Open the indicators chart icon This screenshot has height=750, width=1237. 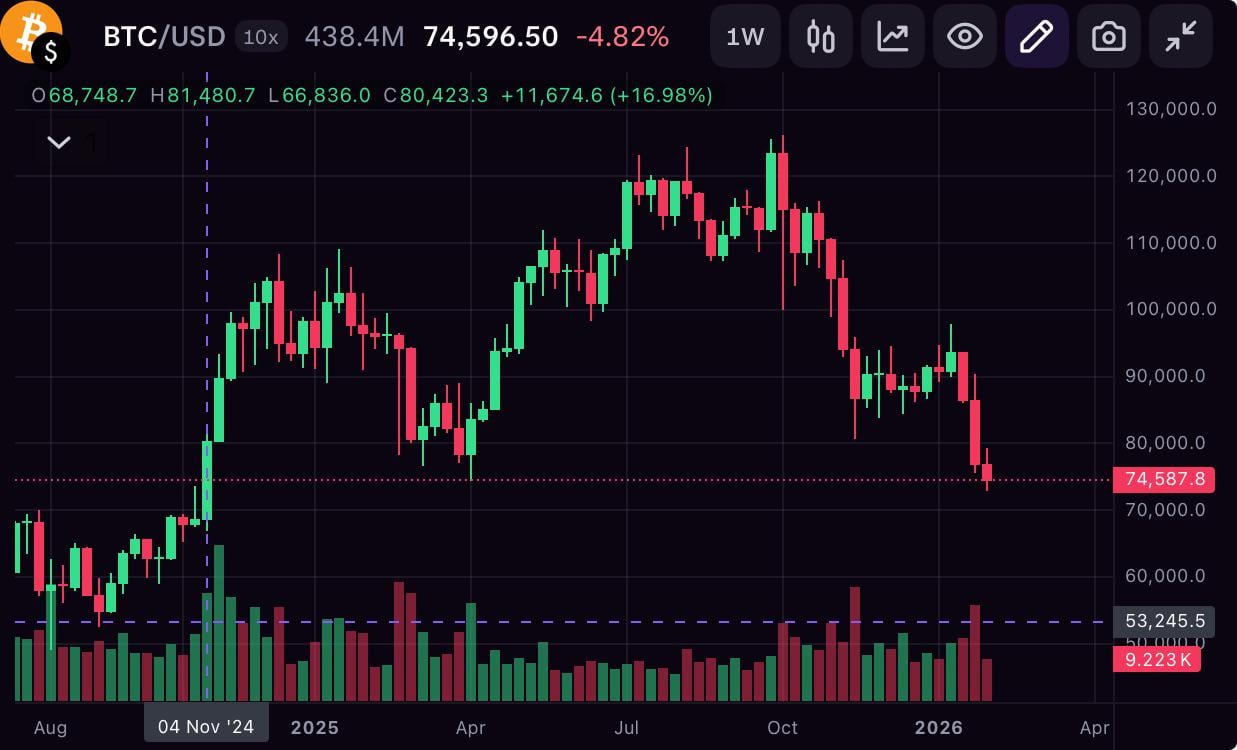(892, 37)
